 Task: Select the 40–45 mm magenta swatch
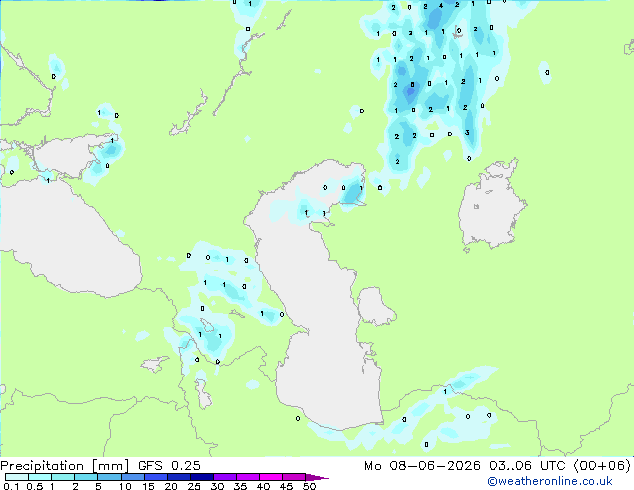pyautogui.click(x=271, y=477)
